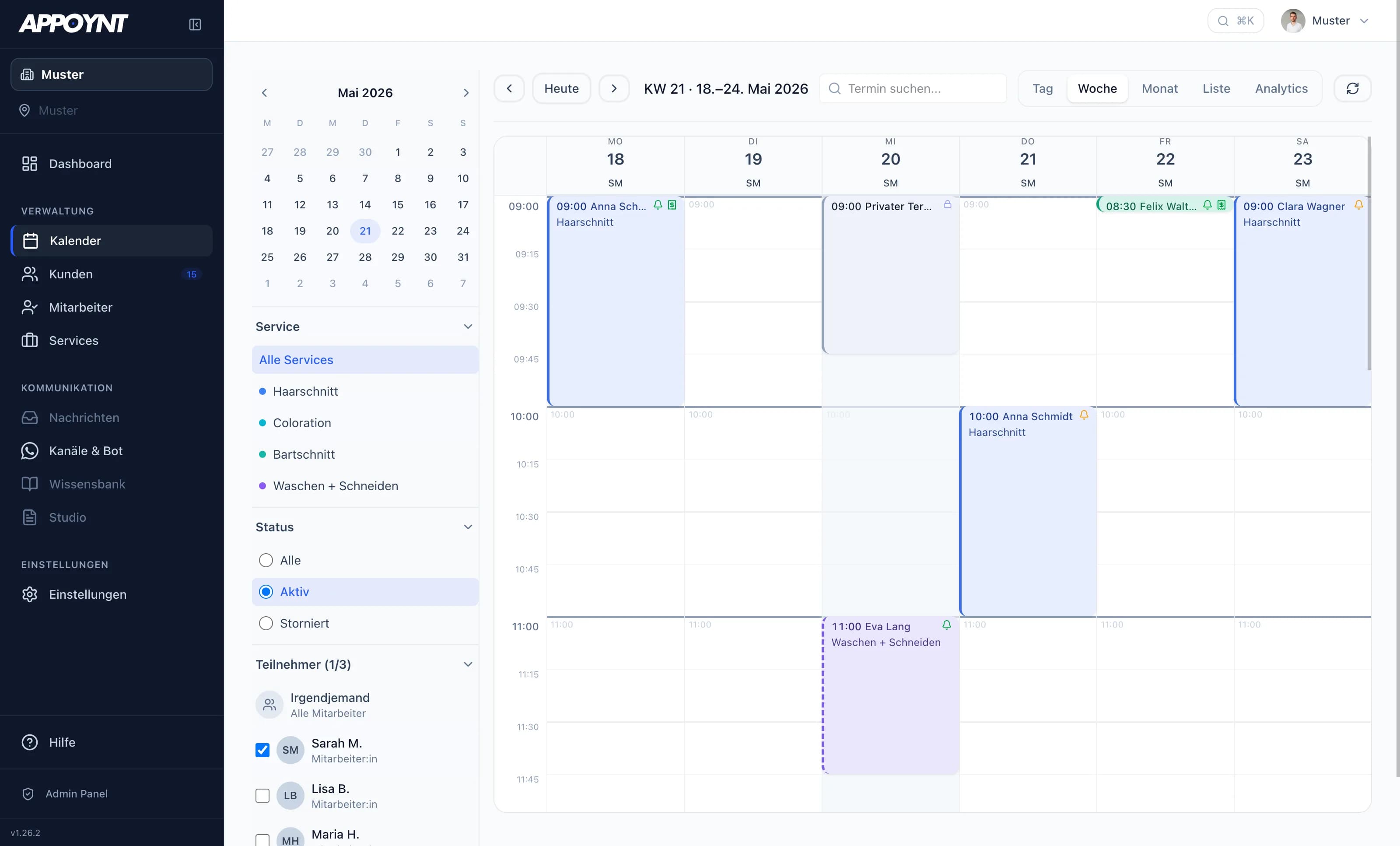Viewport: 1400px width, 846px height.
Task: Click the calendar refresh icon
Action: pyautogui.click(x=1352, y=89)
